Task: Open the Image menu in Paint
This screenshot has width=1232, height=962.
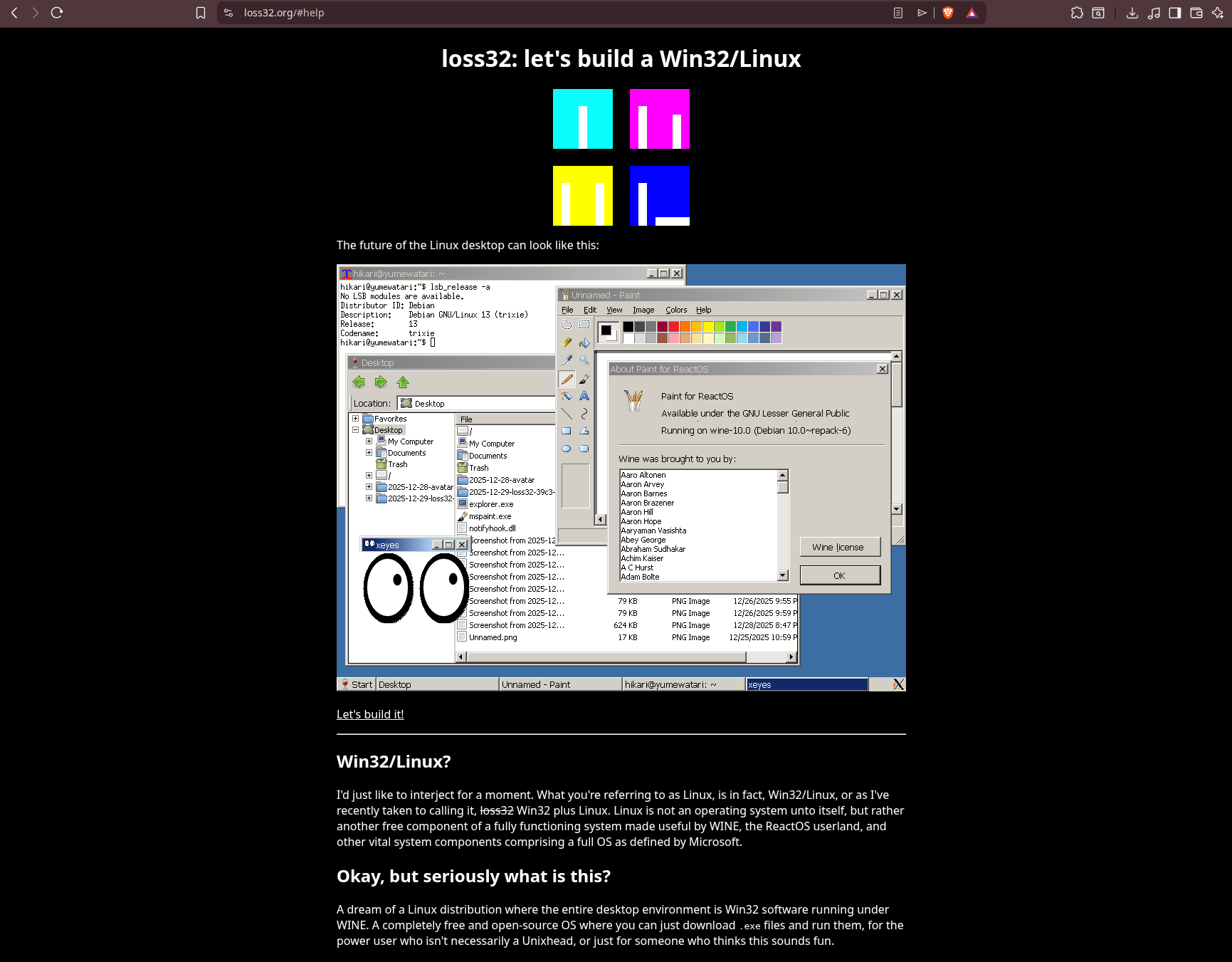Action: point(643,310)
